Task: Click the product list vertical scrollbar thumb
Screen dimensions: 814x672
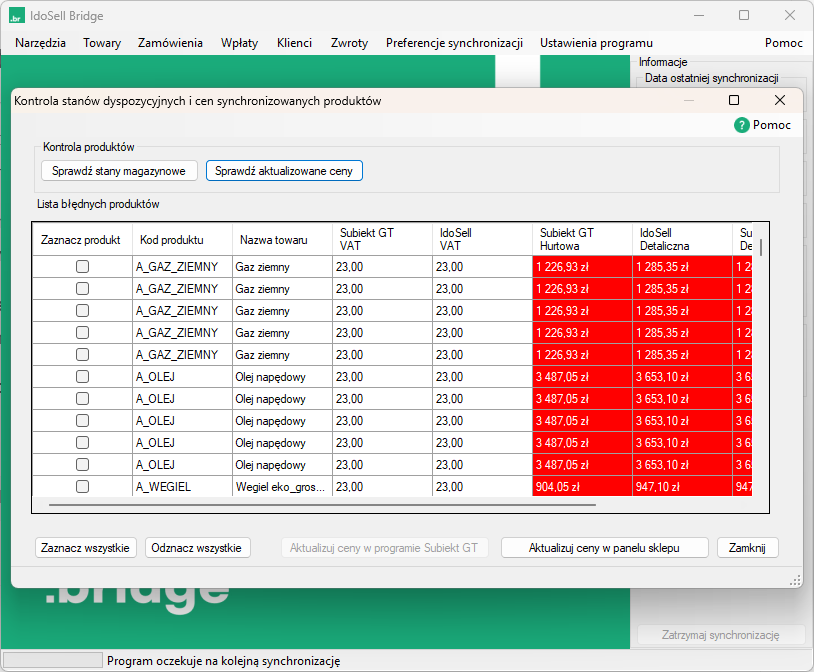Action: (761, 247)
